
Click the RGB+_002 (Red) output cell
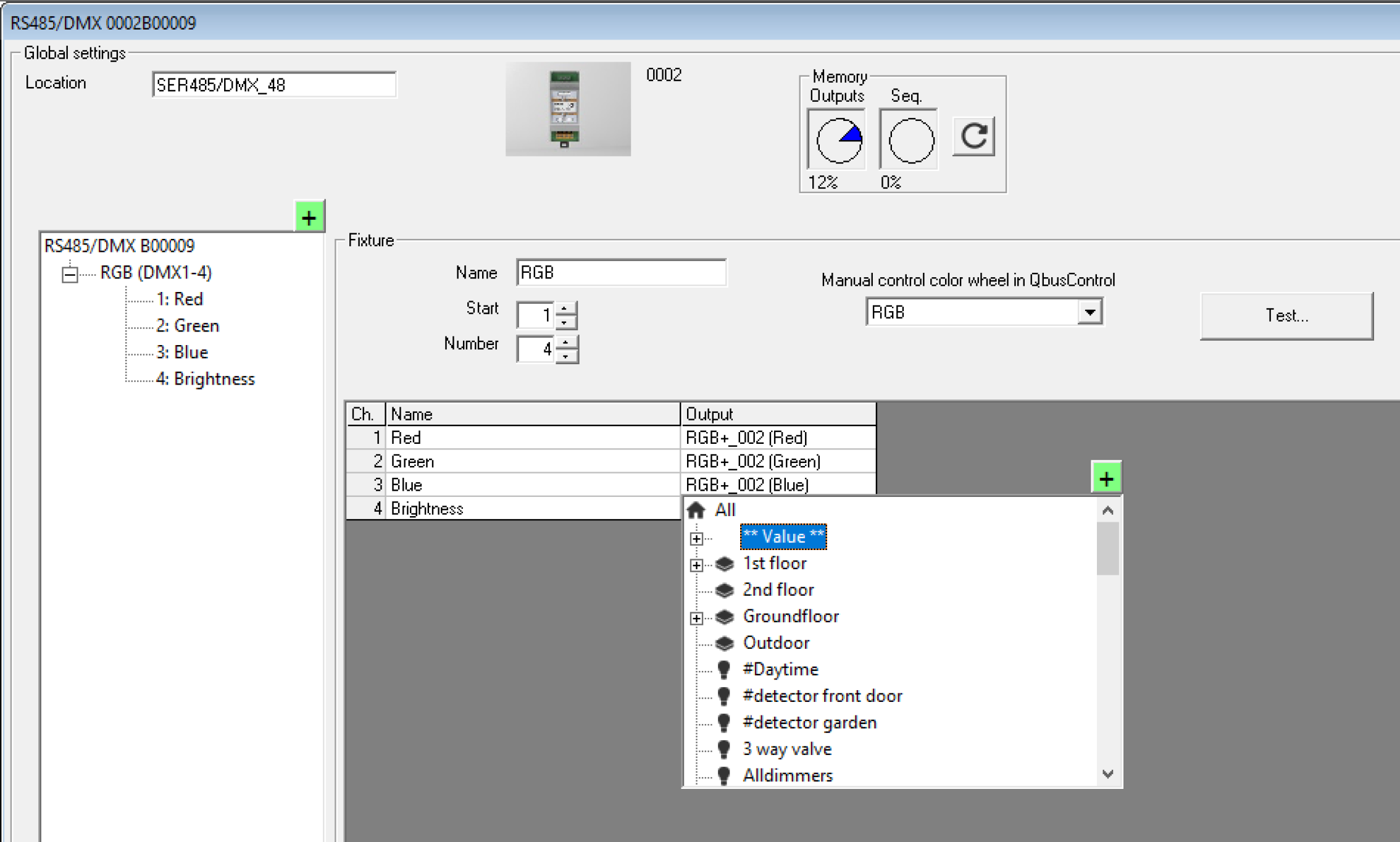pos(778,437)
